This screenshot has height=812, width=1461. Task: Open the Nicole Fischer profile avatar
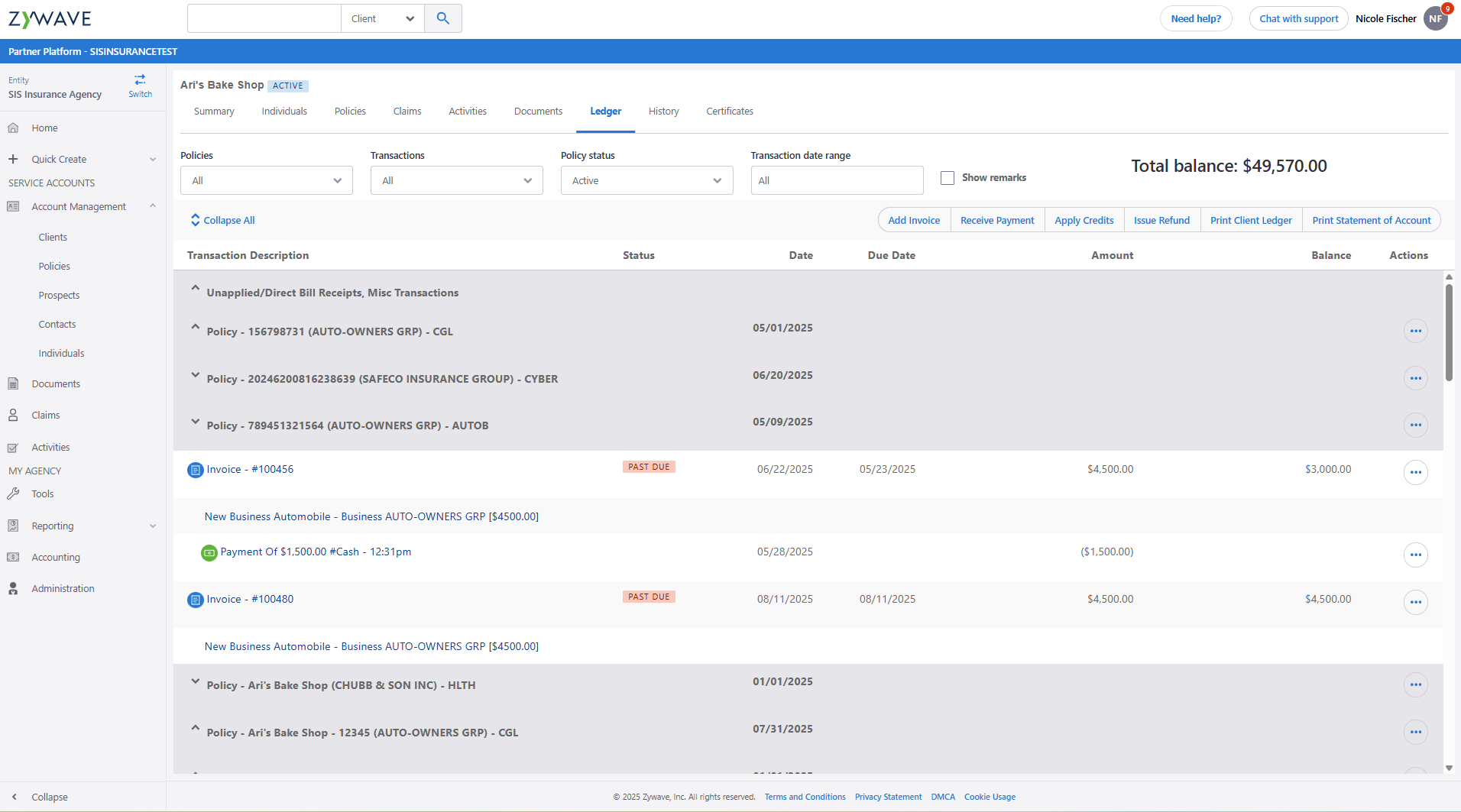point(1435,19)
